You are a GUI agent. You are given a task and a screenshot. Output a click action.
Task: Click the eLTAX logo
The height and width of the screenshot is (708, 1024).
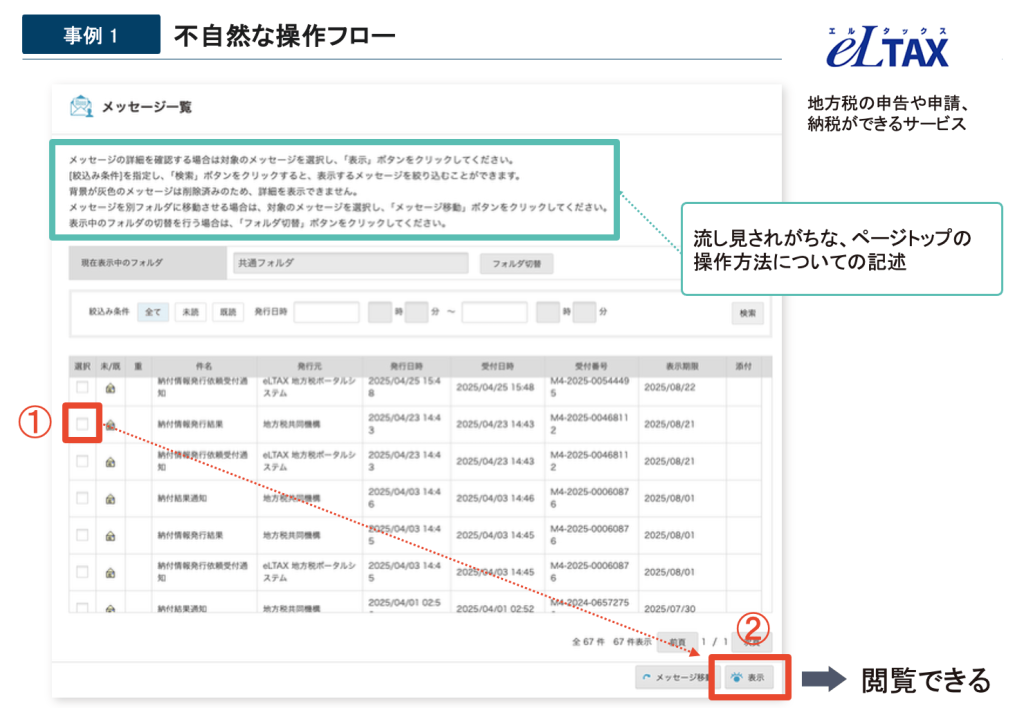(887, 47)
